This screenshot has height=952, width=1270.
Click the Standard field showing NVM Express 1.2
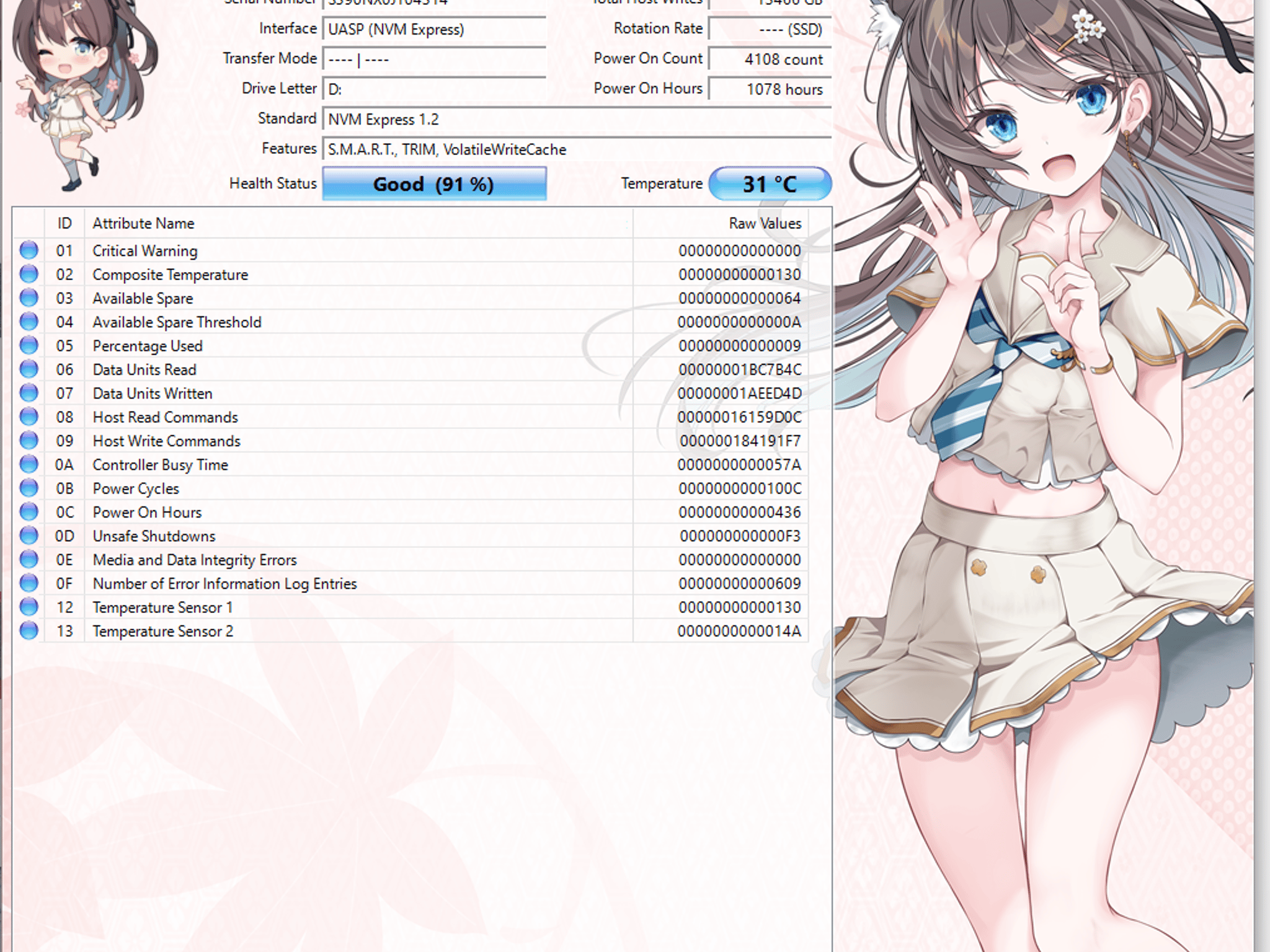coord(577,119)
